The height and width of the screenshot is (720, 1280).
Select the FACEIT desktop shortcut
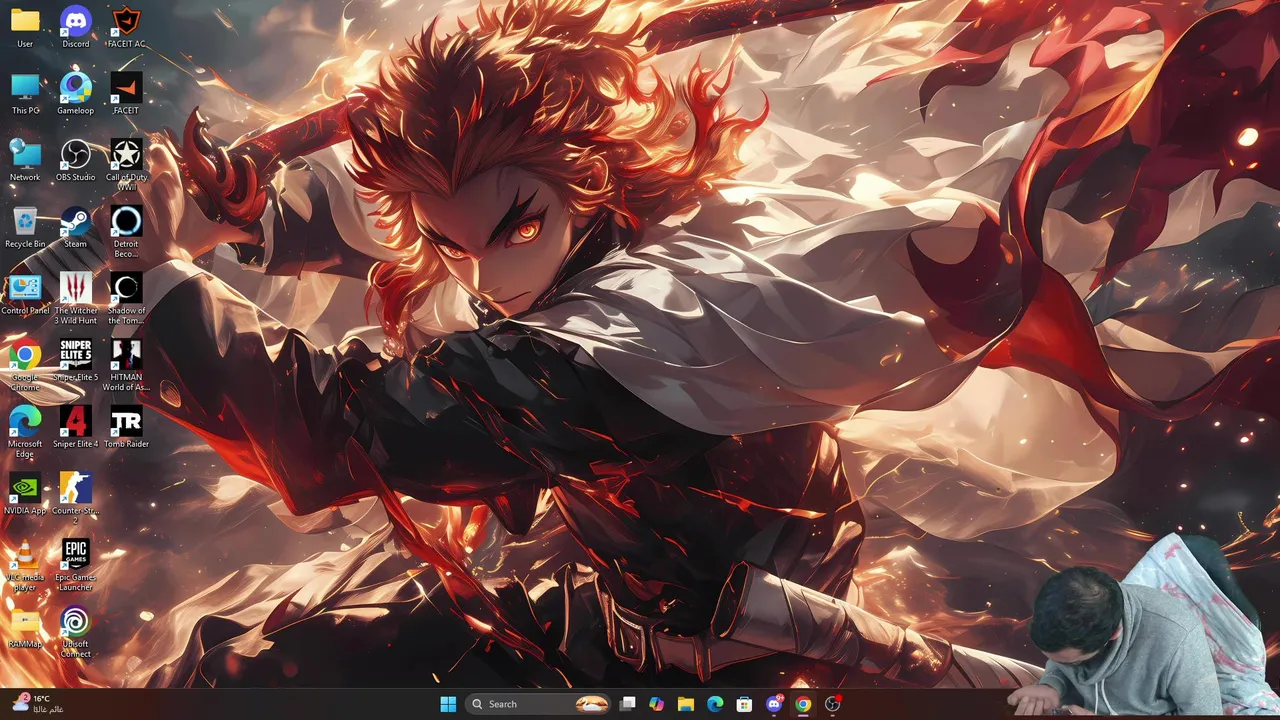[x=126, y=94]
